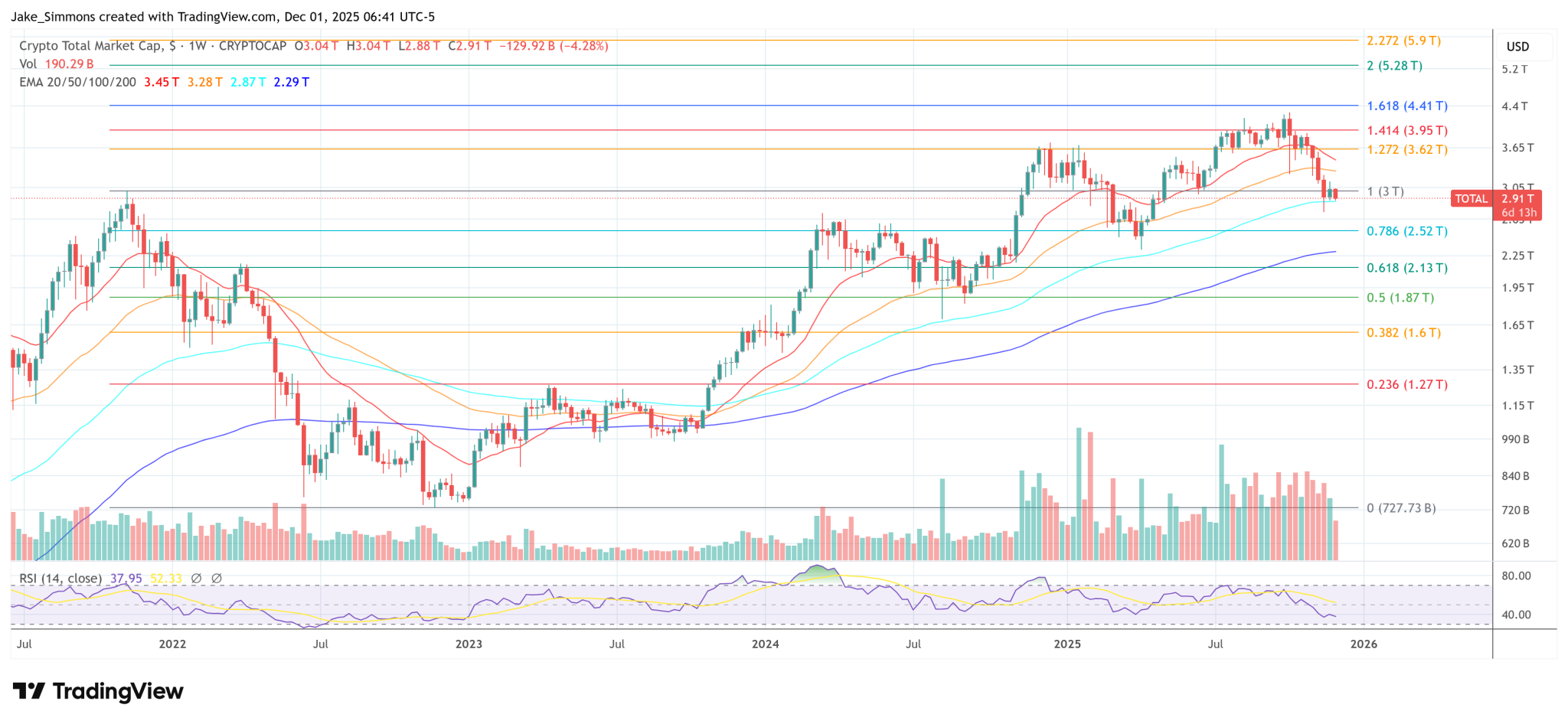Viewport: 1568px width, 724px height.
Task: Click the orange EMA 50 value 3.28 T
Action: 204,83
